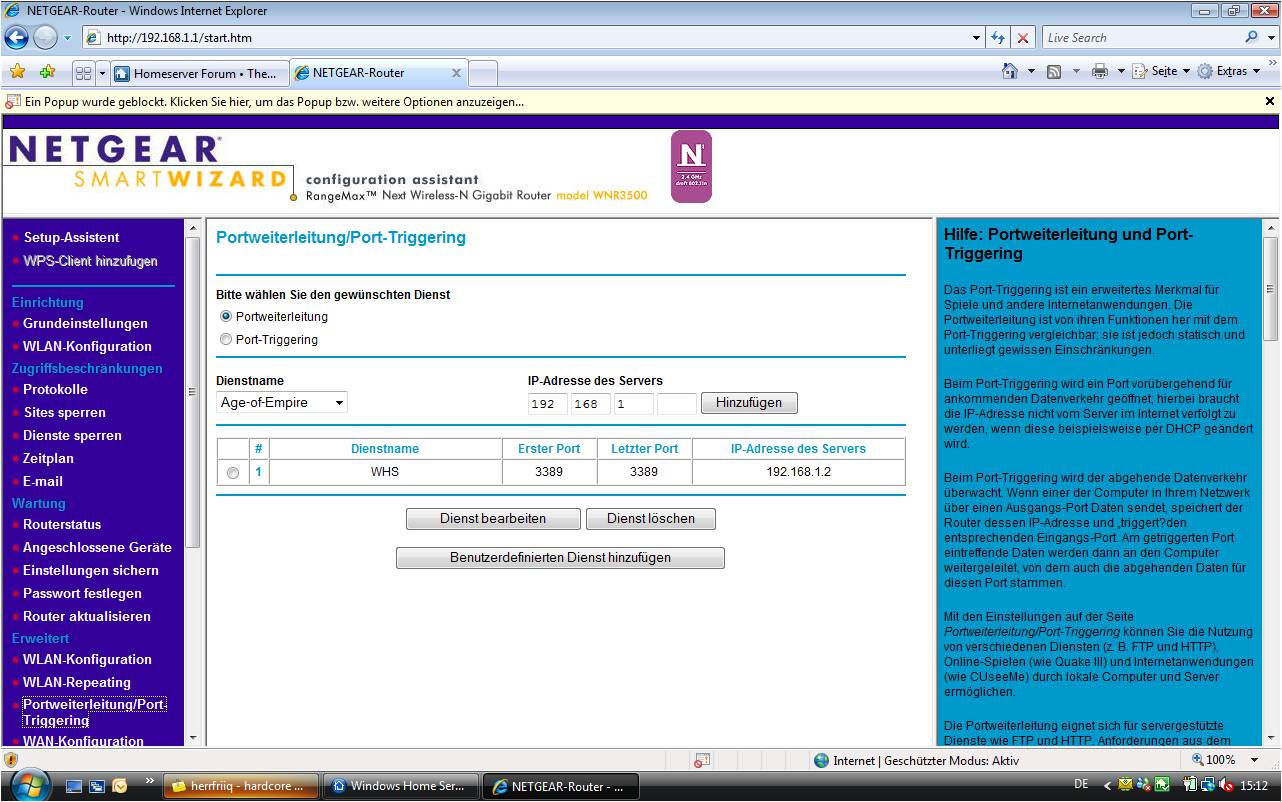This screenshot has width=1282, height=802.
Task: Click the Home page icon
Action: click(x=1010, y=71)
